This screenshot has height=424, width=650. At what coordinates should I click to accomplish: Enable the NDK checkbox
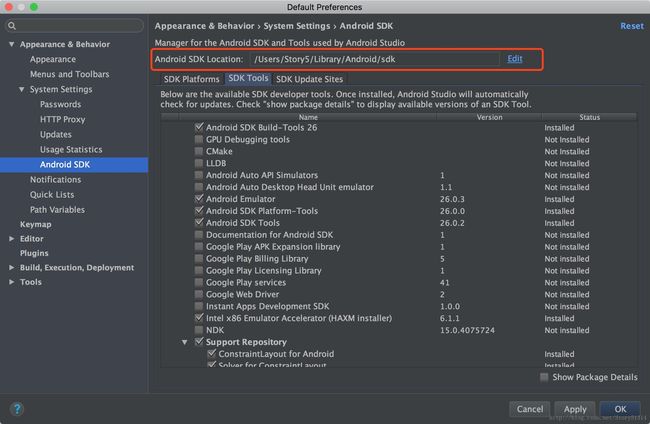pos(199,330)
